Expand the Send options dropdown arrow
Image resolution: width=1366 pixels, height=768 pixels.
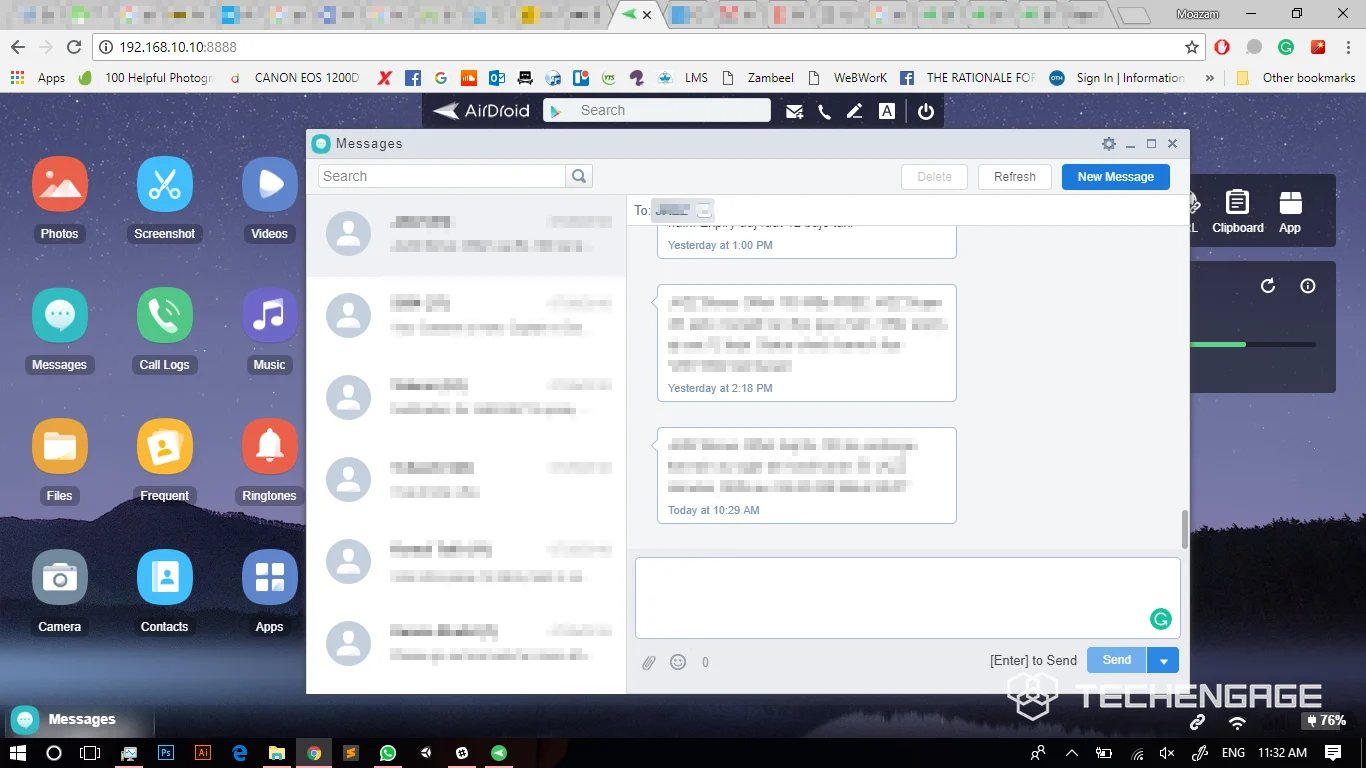coord(1163,660)
